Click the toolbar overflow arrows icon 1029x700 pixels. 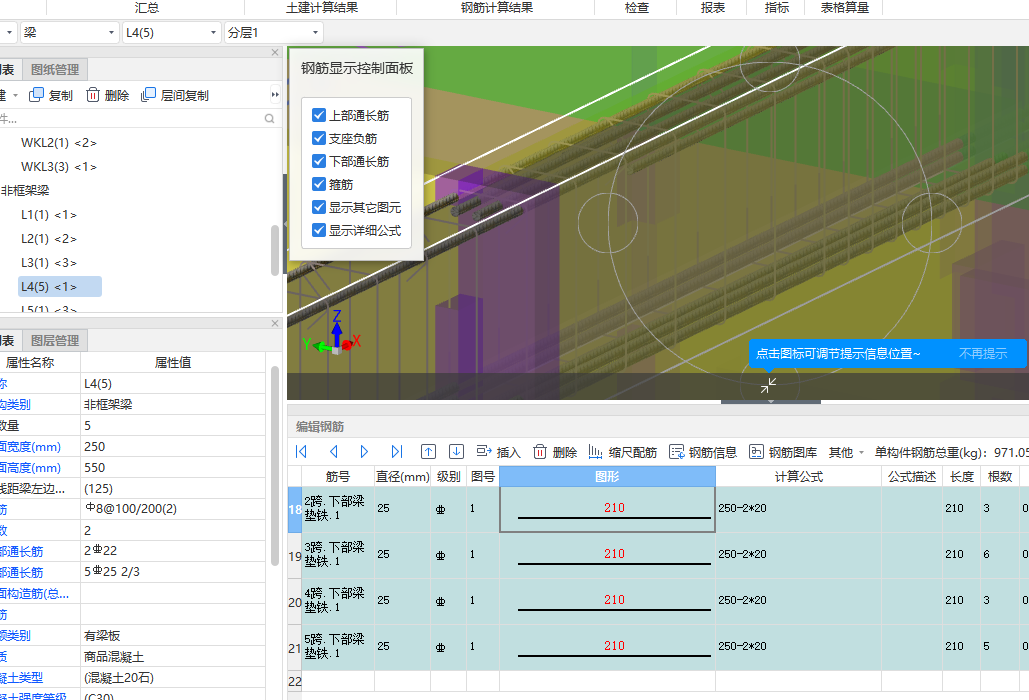click(275, 95)
